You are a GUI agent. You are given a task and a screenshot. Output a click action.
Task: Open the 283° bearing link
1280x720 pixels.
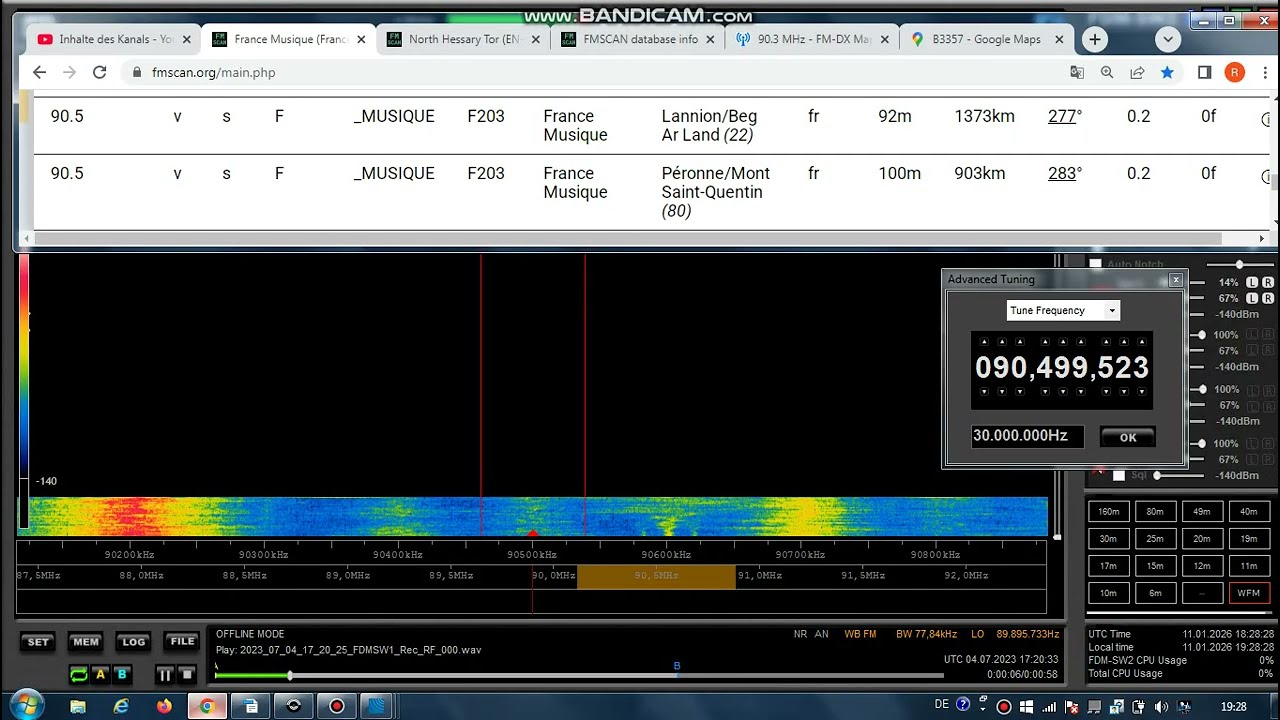(x=1061, y=173)
